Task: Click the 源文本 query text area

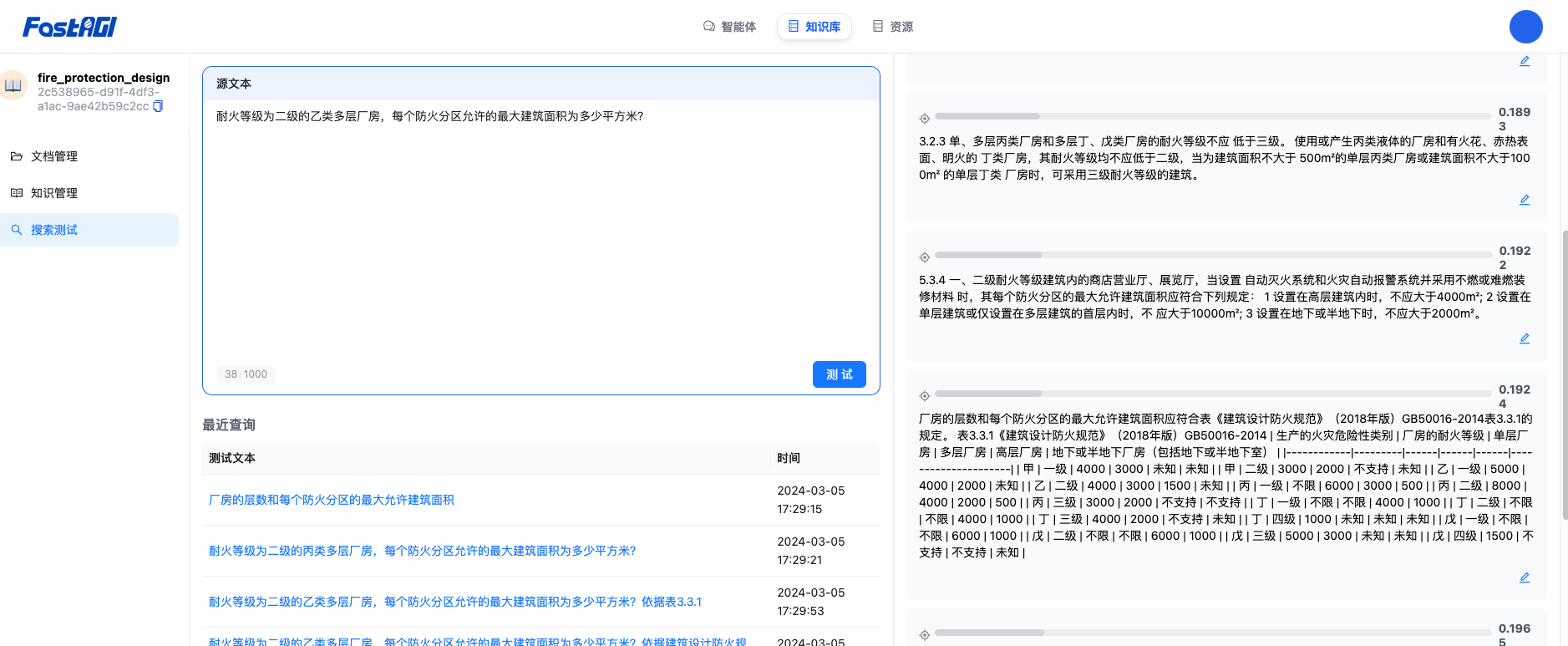Action: 541,230
